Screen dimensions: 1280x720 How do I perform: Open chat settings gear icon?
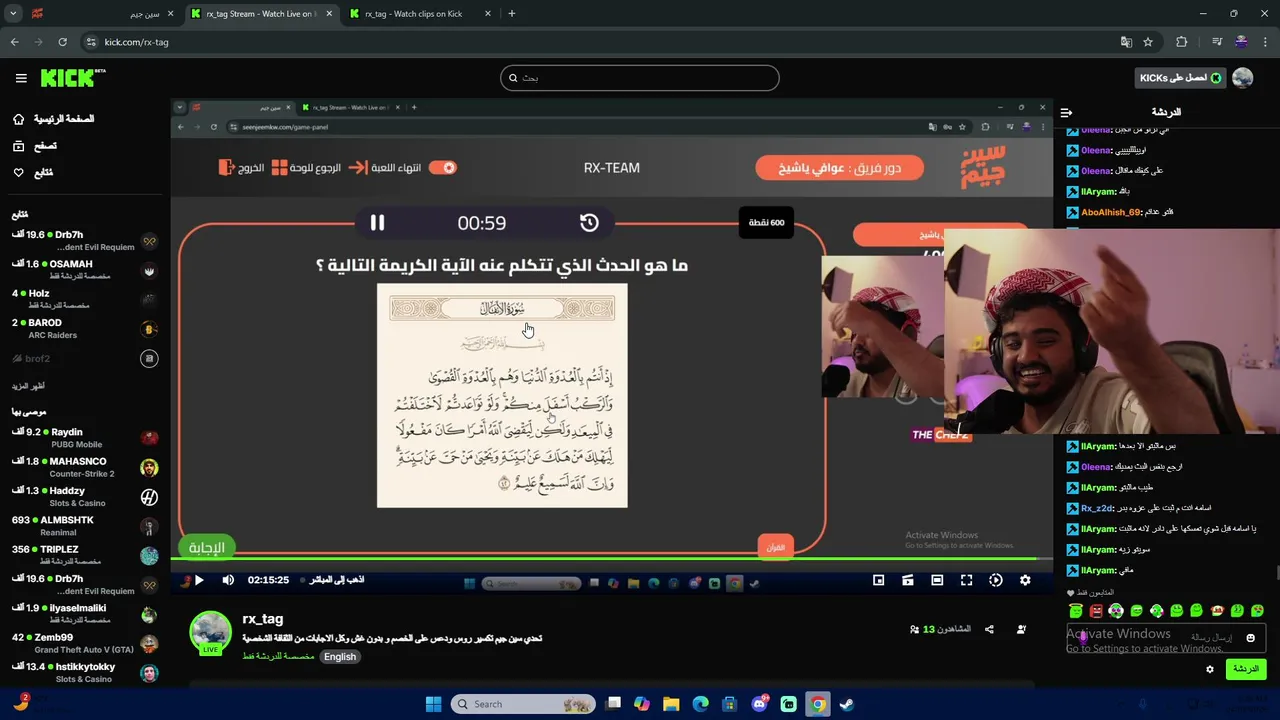point(1210,669)
